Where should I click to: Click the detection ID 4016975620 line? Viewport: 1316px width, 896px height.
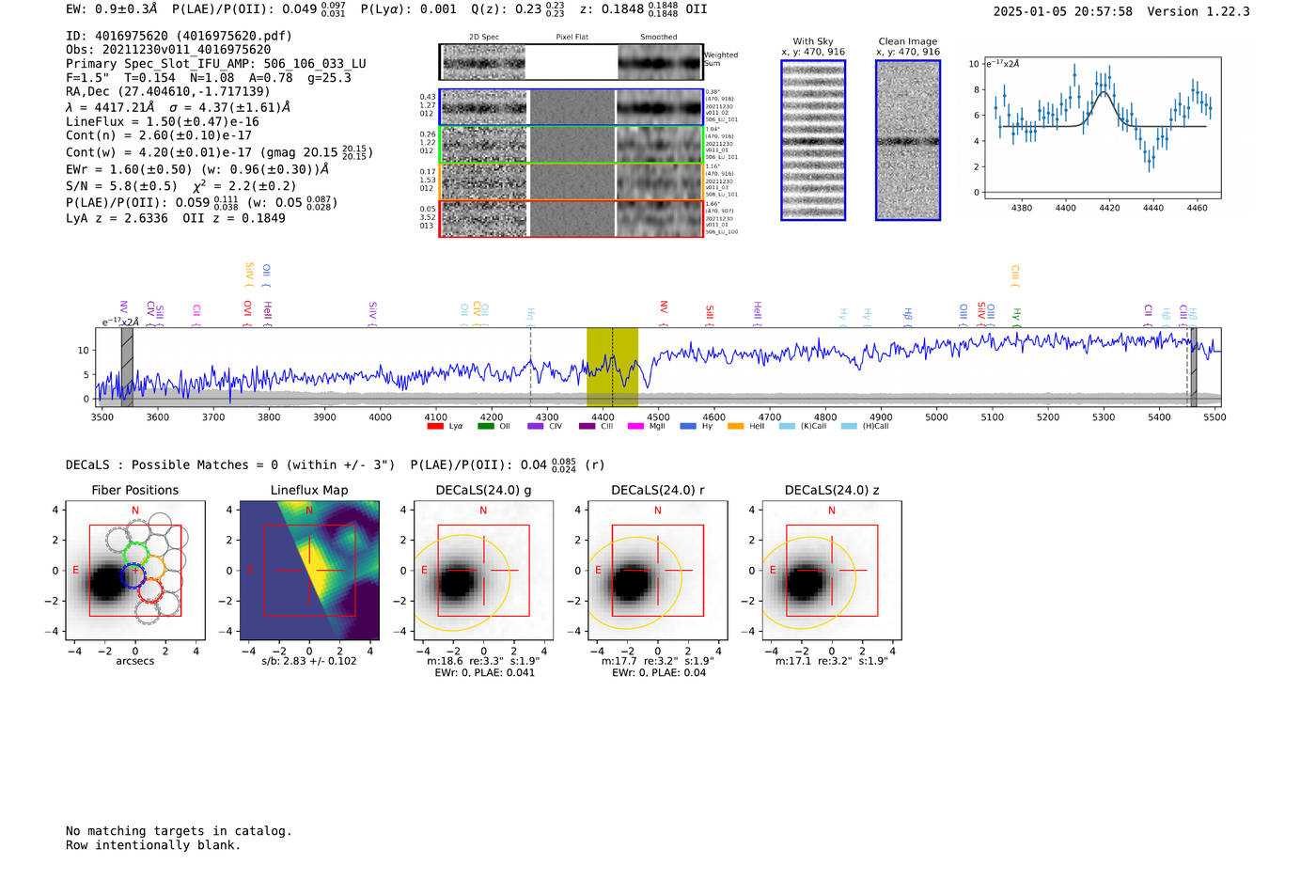point(179,36)
